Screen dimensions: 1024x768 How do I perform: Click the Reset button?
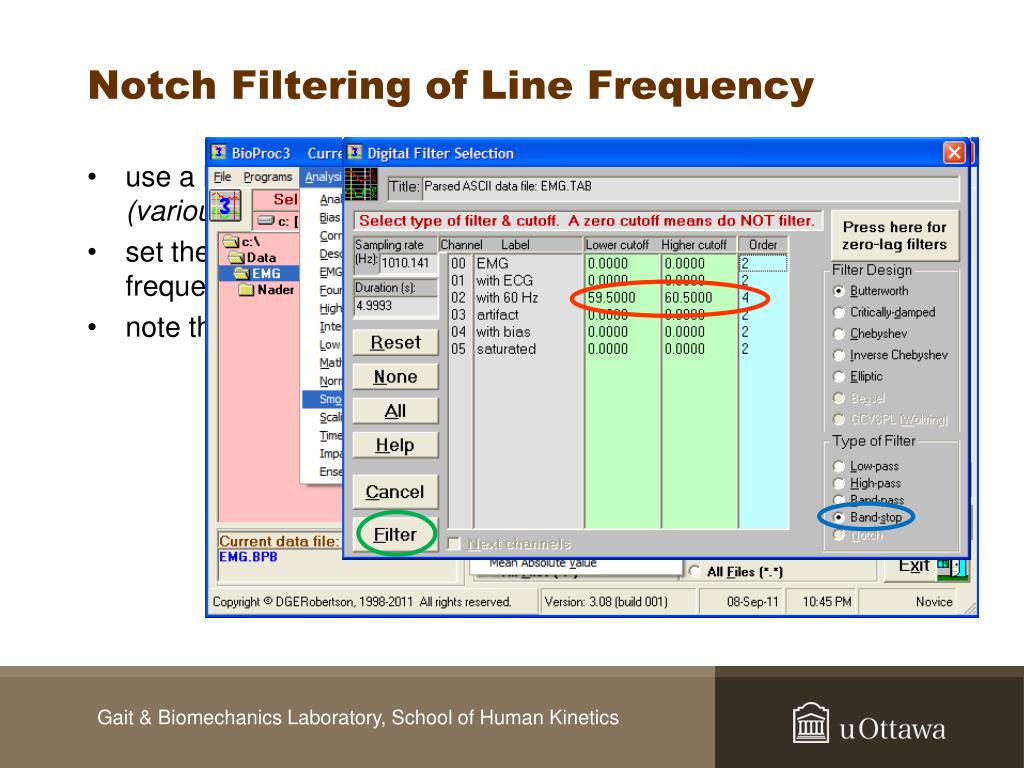click(395, 343)
